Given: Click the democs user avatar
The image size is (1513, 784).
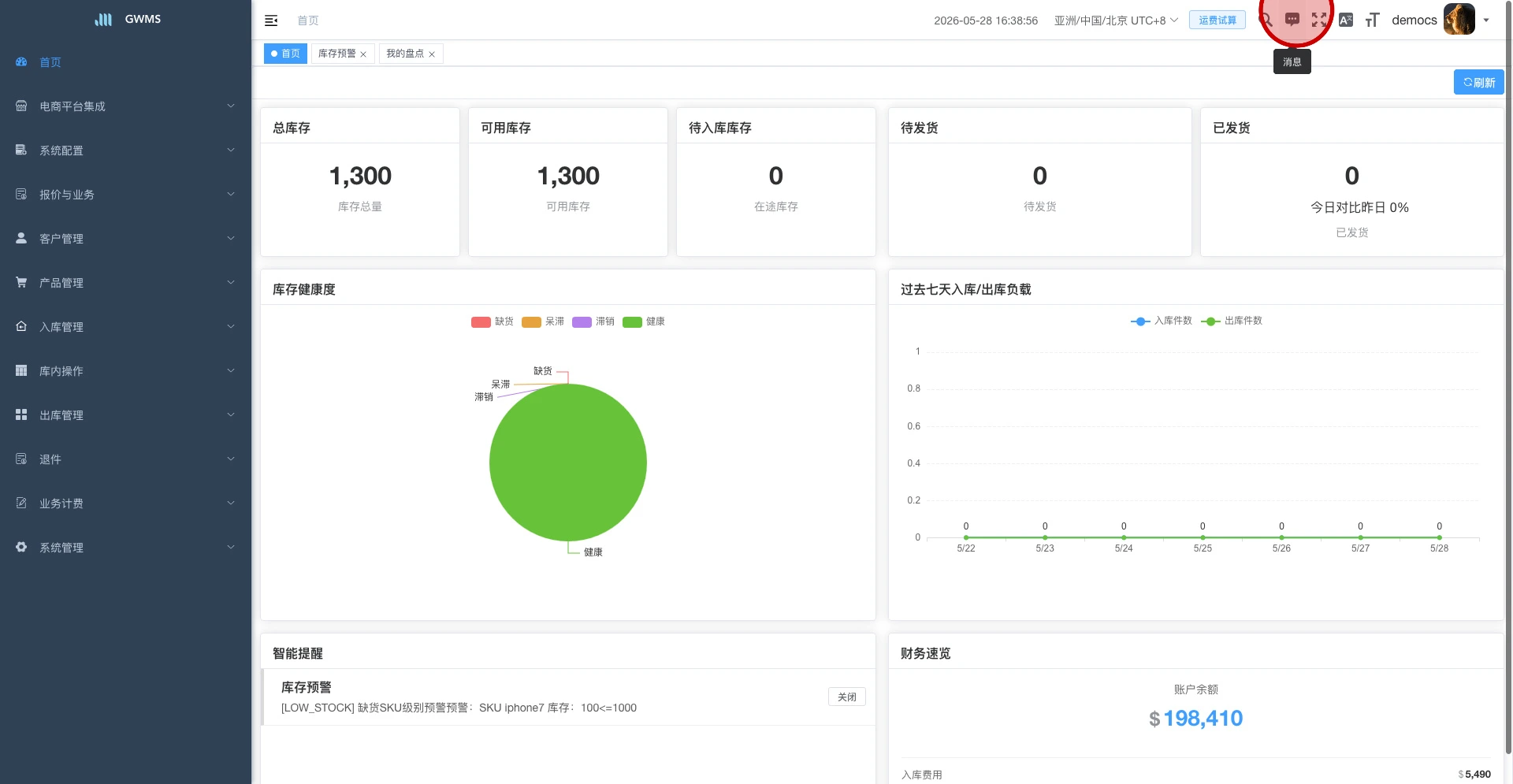Looking at the screenshot, I should 1459,20.
